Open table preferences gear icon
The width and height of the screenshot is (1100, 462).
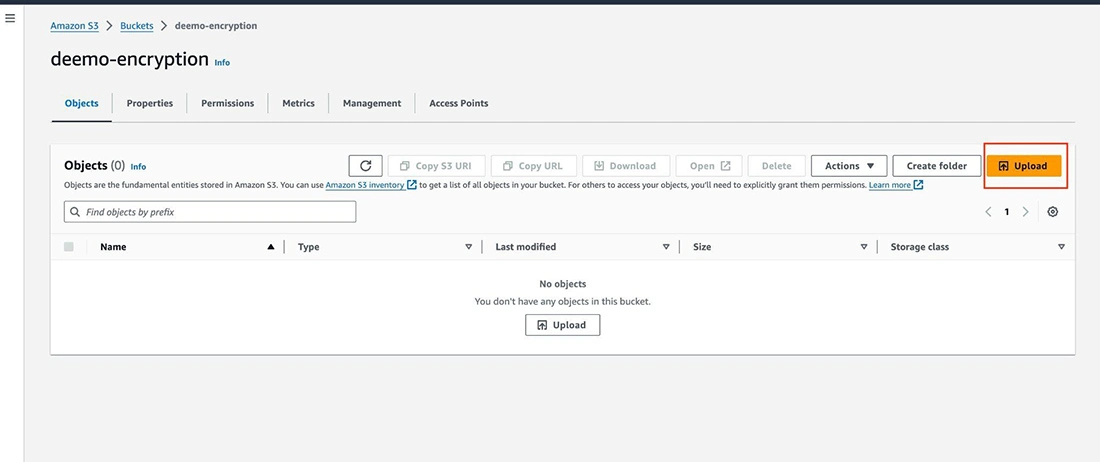coord(1052,212)
